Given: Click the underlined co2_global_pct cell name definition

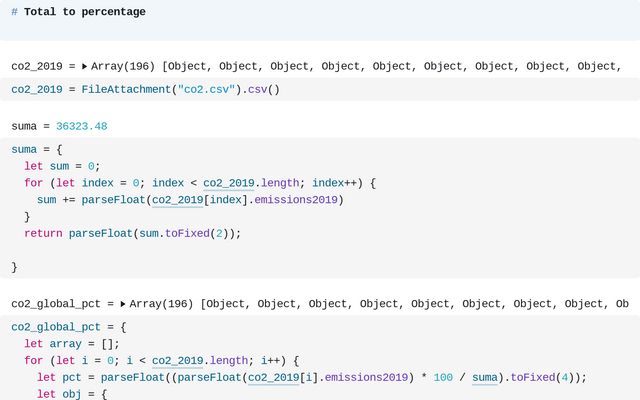Looking at the screenshot, I should [56, 327].
